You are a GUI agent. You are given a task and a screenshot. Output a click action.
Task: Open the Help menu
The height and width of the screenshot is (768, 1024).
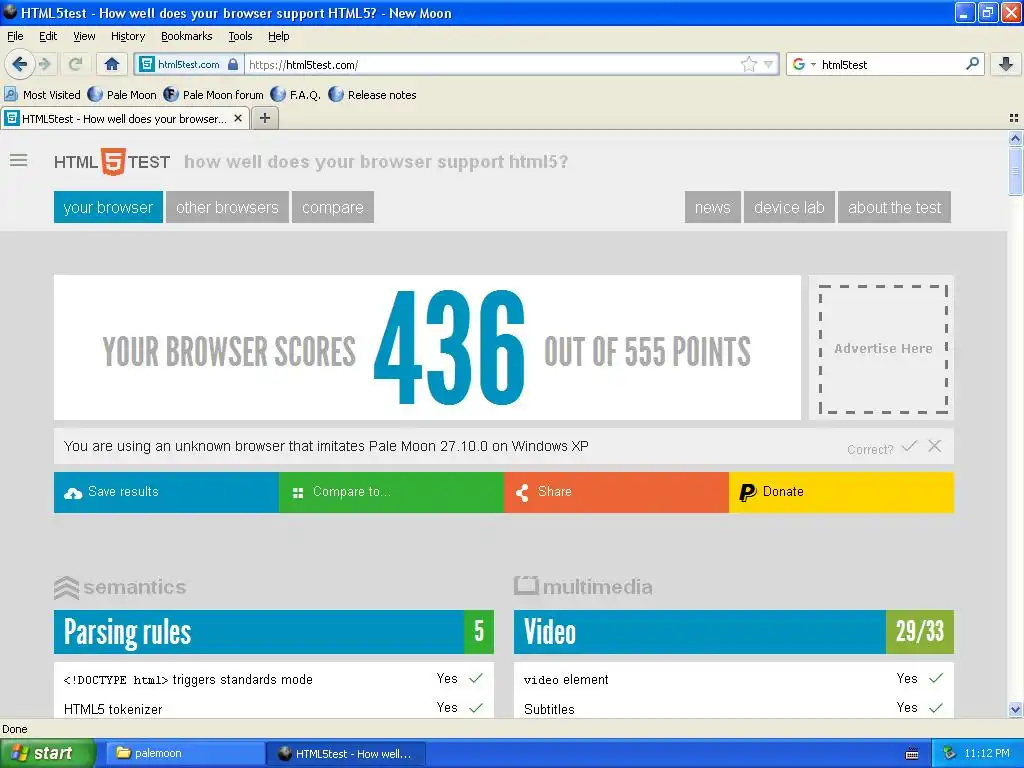click(x=278, y=36)
